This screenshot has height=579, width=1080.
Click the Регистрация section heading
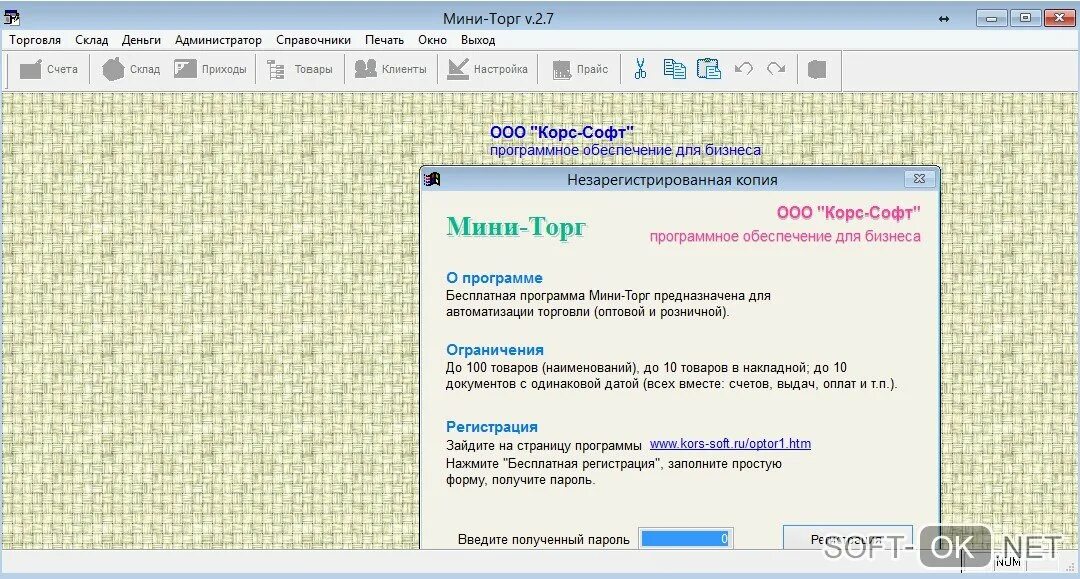[492, 427]
